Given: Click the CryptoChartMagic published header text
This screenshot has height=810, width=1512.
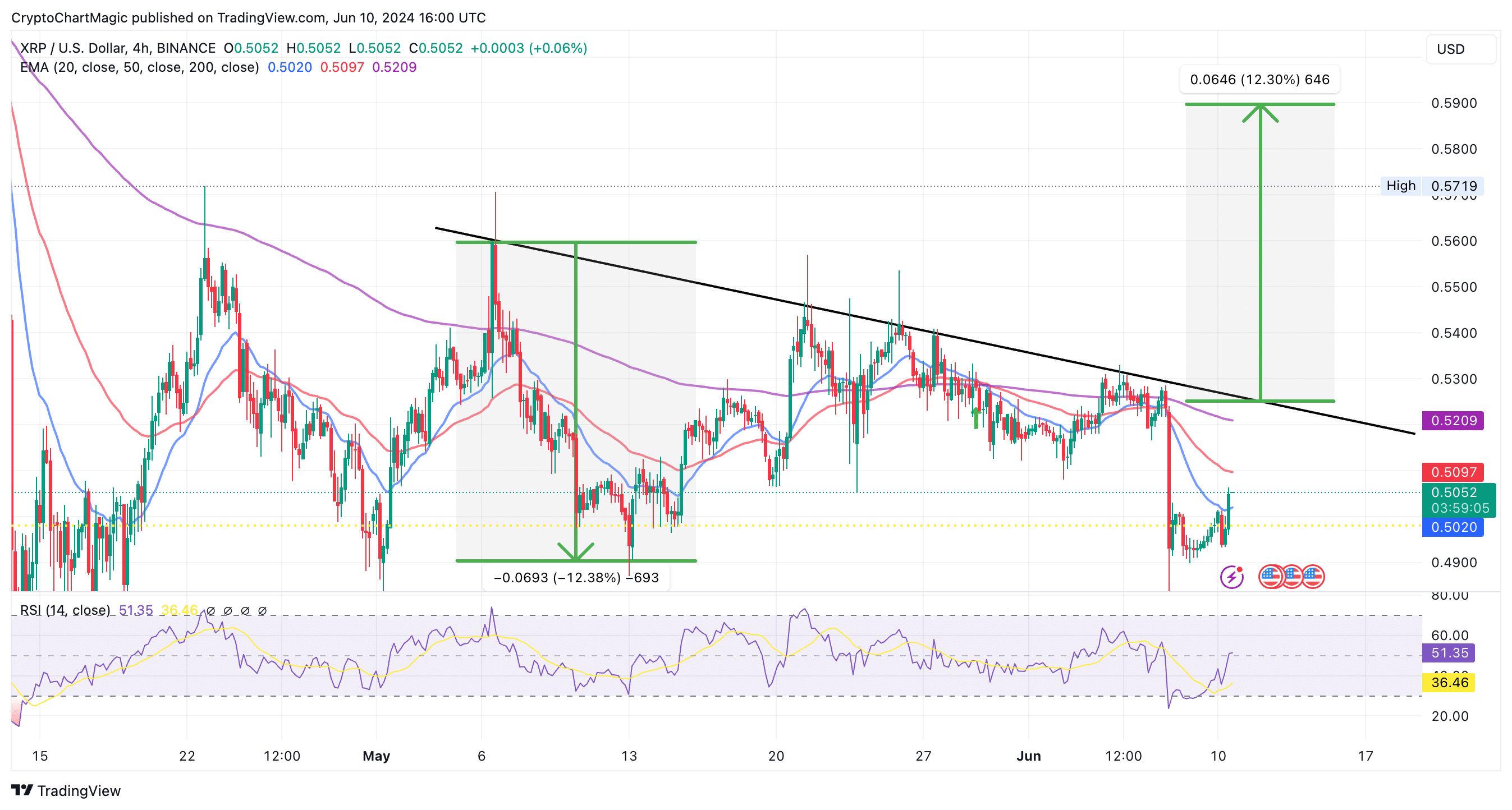Looking at the screenshot, I should tap(248, 18).
